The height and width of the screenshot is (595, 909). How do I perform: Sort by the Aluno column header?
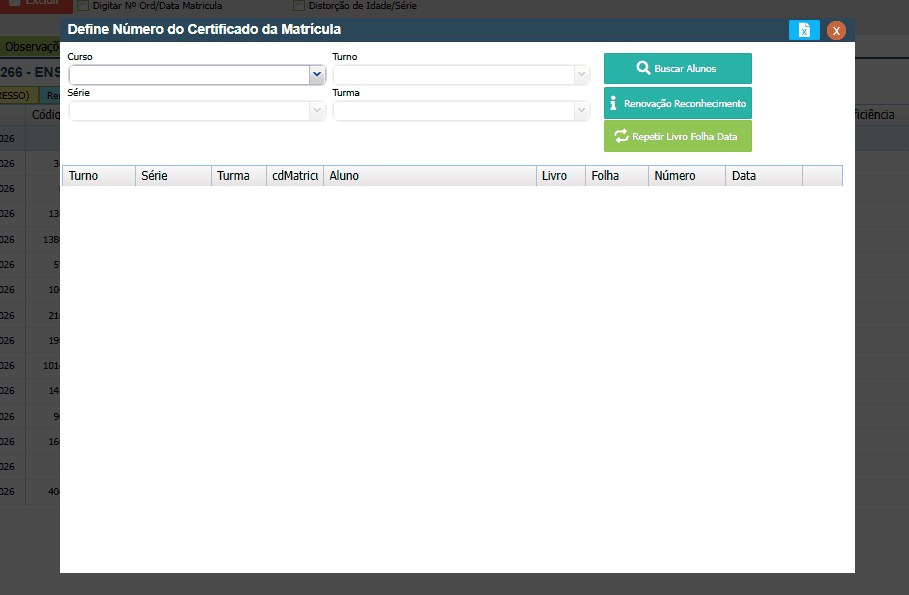click(430, 176)
